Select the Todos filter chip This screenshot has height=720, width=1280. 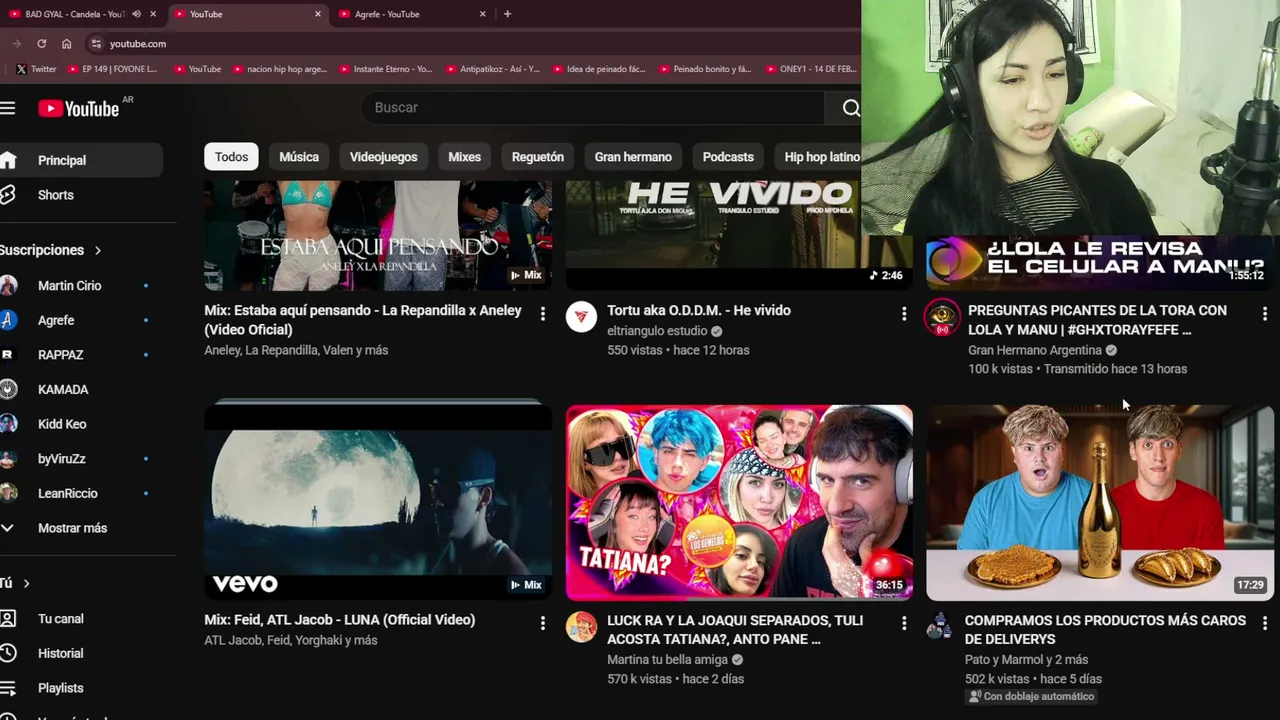point(231,157)
